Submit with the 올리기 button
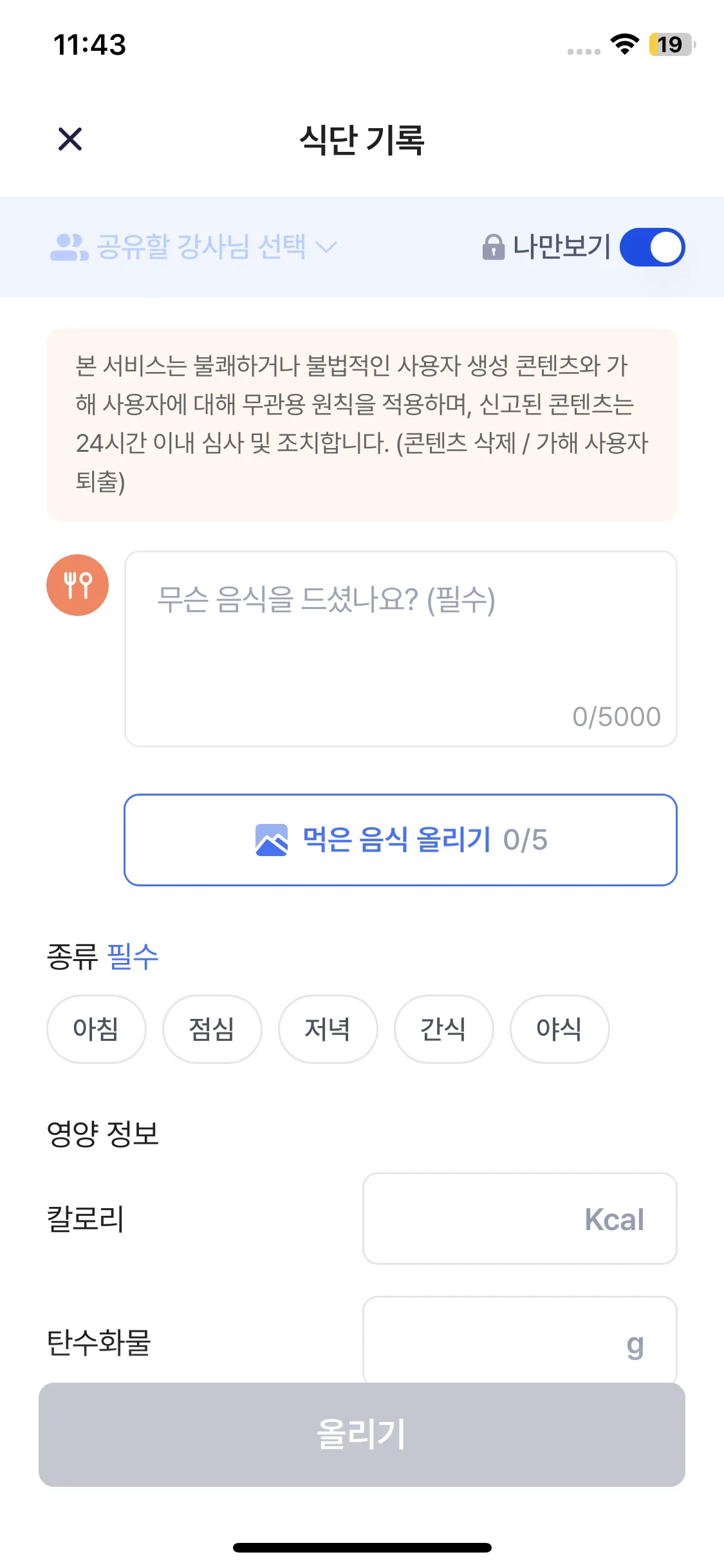The width and height of the screenshot is (724, 1568). (x=362, y=1434)
